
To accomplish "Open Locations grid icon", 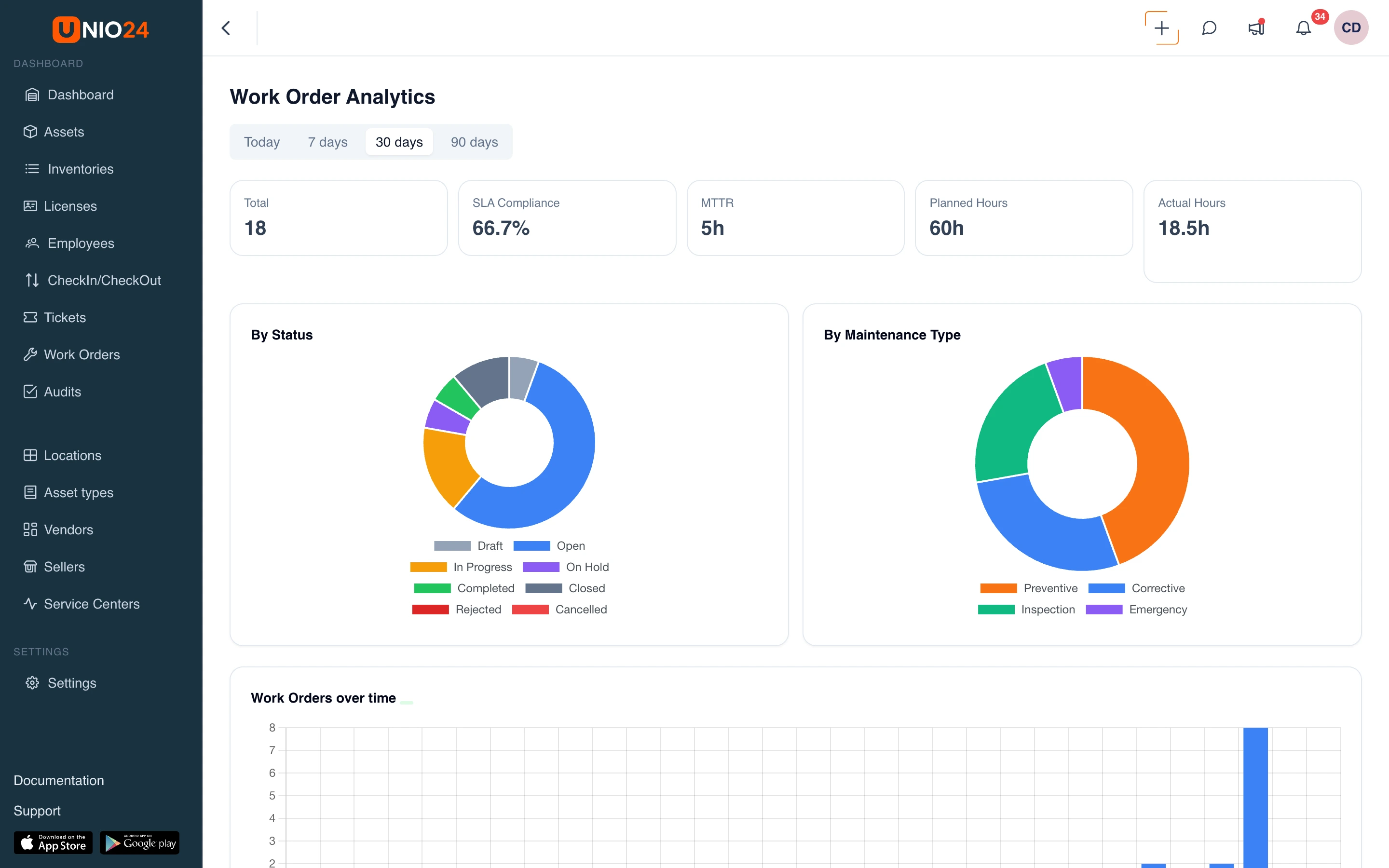I will (30, 455).
